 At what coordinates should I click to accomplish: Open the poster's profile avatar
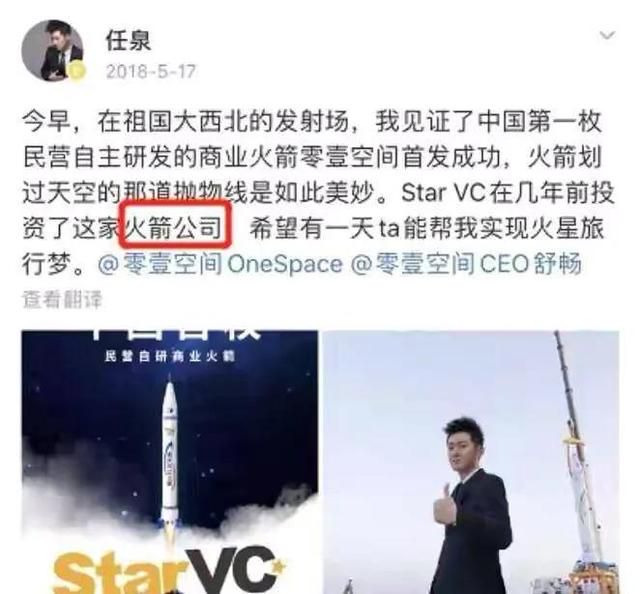(x=52, y=50)
